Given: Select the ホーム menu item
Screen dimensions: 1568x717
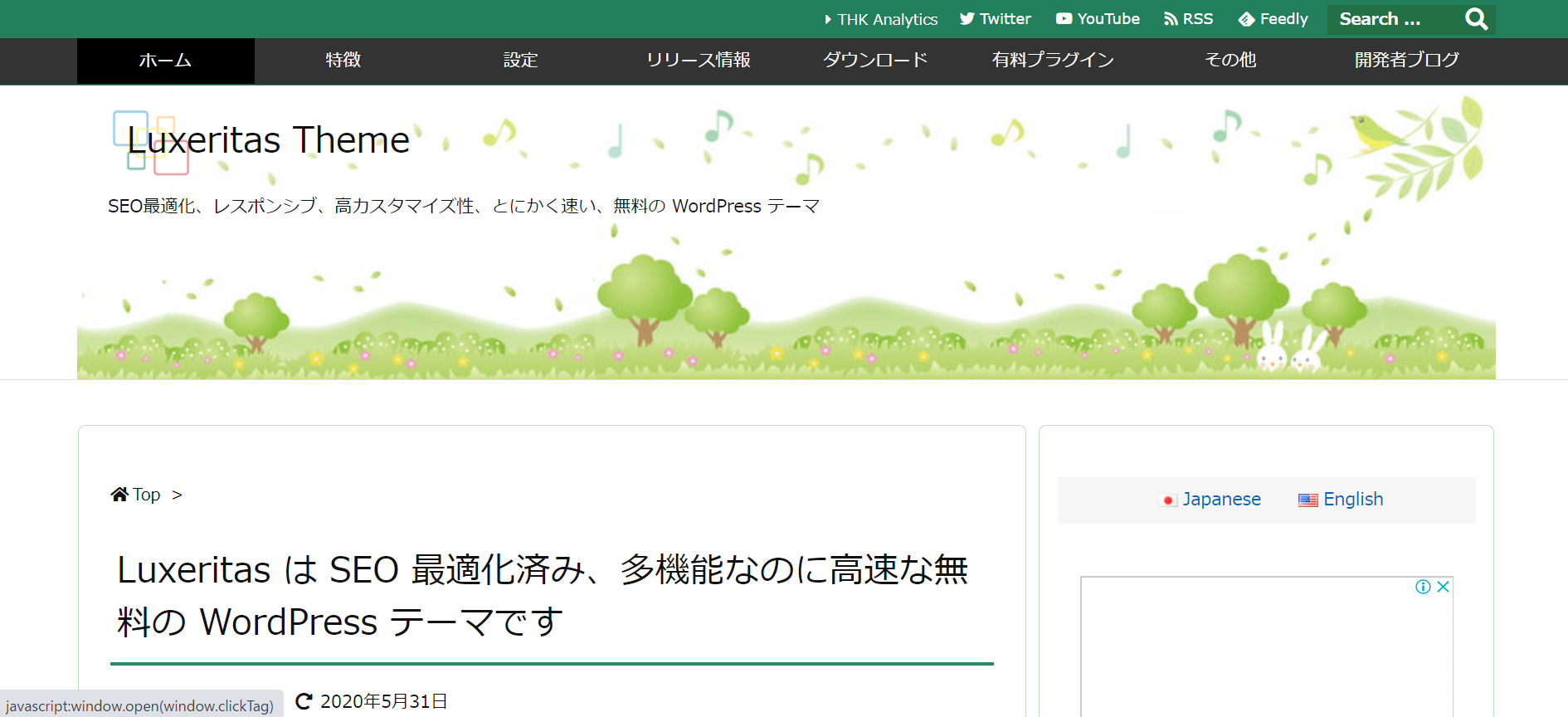Looking at the screenshot, I should coord(165,61).
